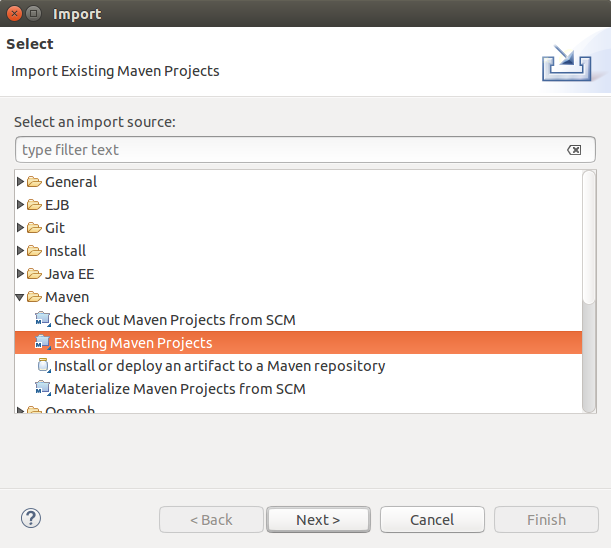Expand the Java EE category
Image resolution: width=611 pixels, height=548 pixels.
tap(20, 274)
